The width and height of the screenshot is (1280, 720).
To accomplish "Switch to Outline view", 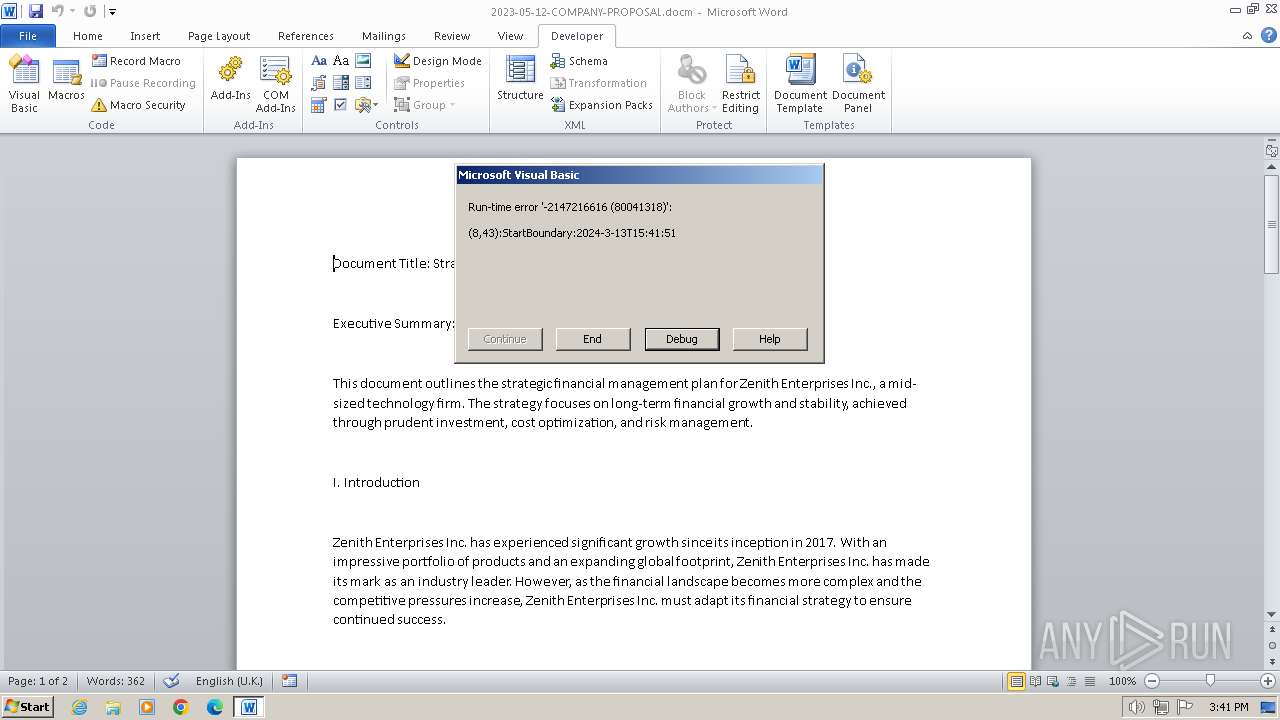I will point(1071,681).
